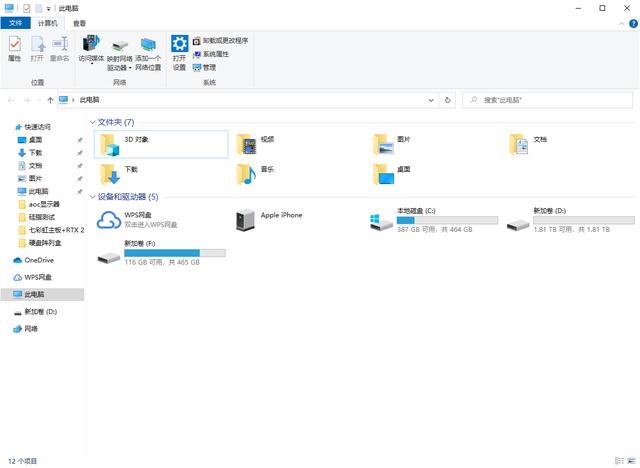
Task: Open the help question mark icon
Action: (x=633, y=24)
